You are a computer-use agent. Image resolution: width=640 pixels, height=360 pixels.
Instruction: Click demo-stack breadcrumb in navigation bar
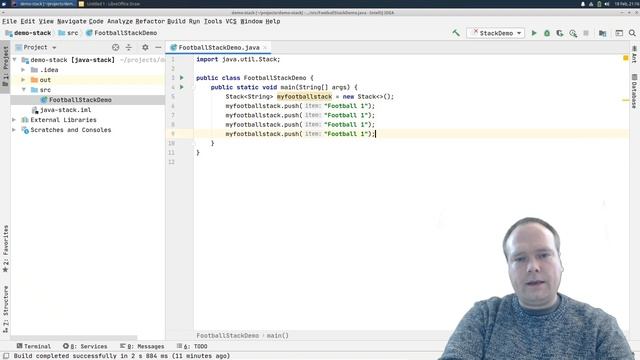point(28,33)
